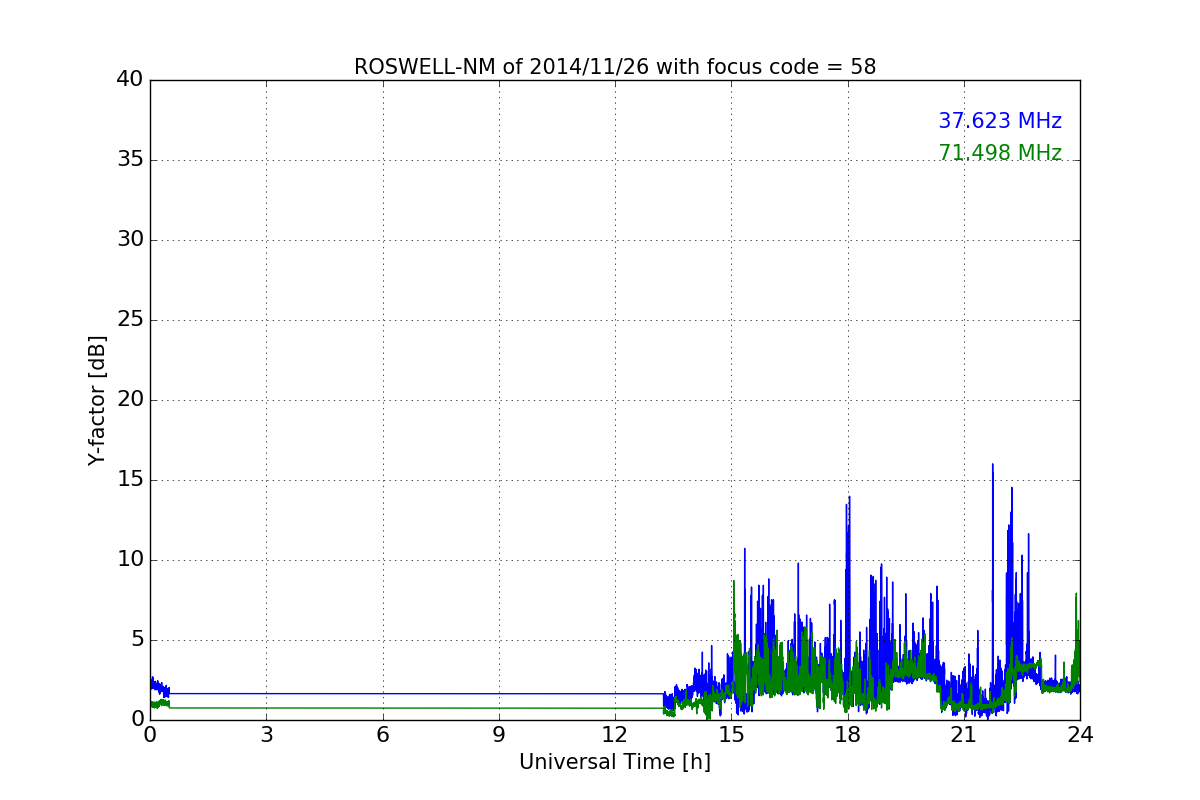Click the y-axis tick label 40
Image resolution: width=1200 pixels, height=800 pixels.
[x=130, y=79]
